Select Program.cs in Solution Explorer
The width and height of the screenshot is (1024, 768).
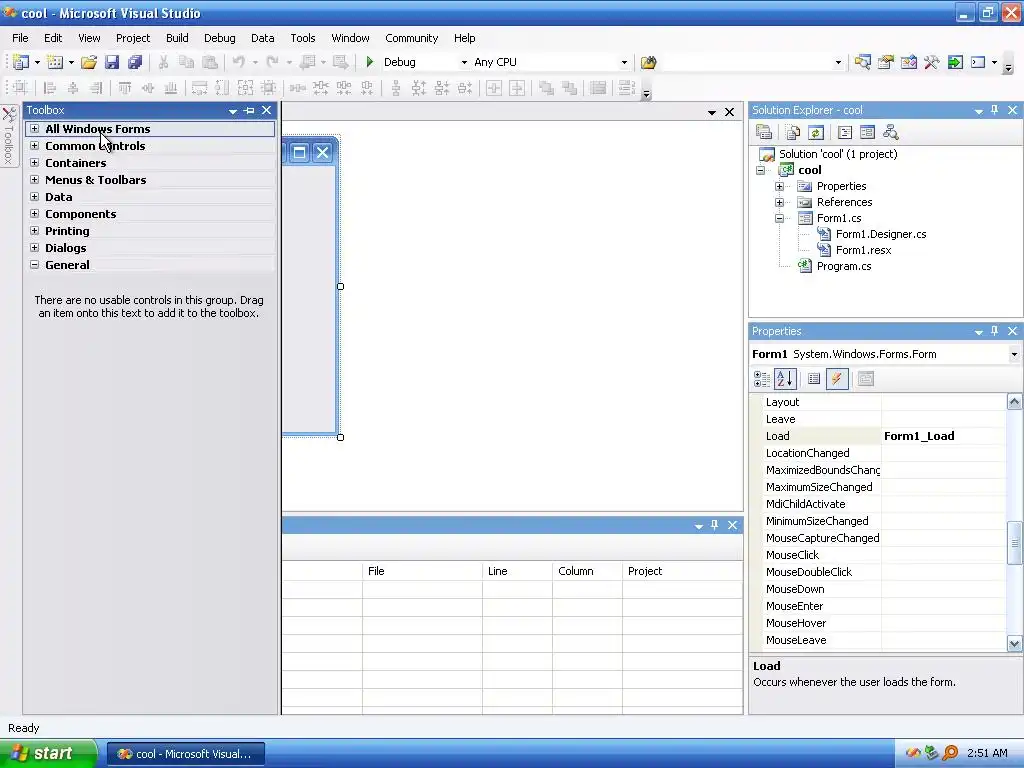pyautogui.click(x=844, y=266)
